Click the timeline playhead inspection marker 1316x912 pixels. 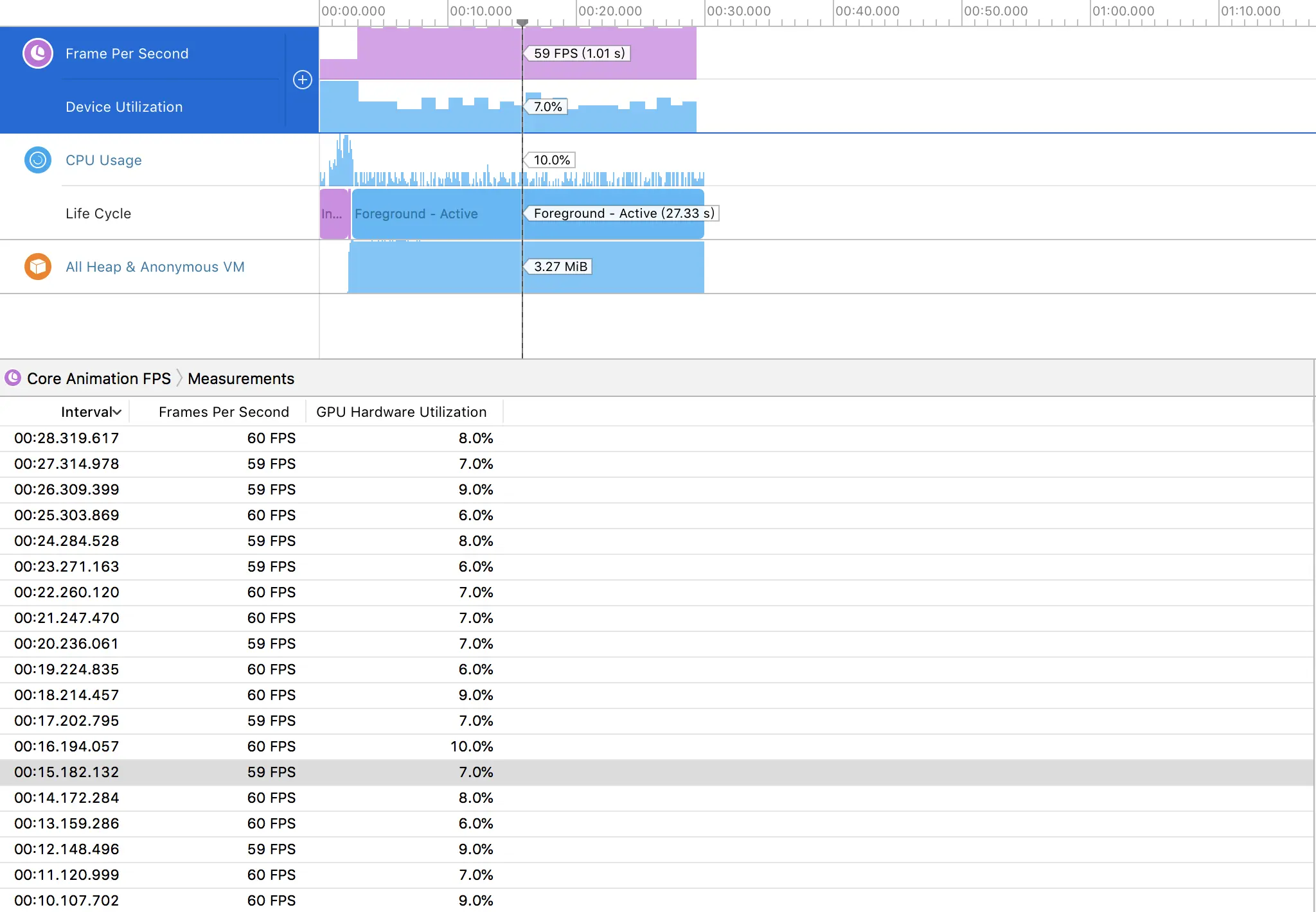522,23
